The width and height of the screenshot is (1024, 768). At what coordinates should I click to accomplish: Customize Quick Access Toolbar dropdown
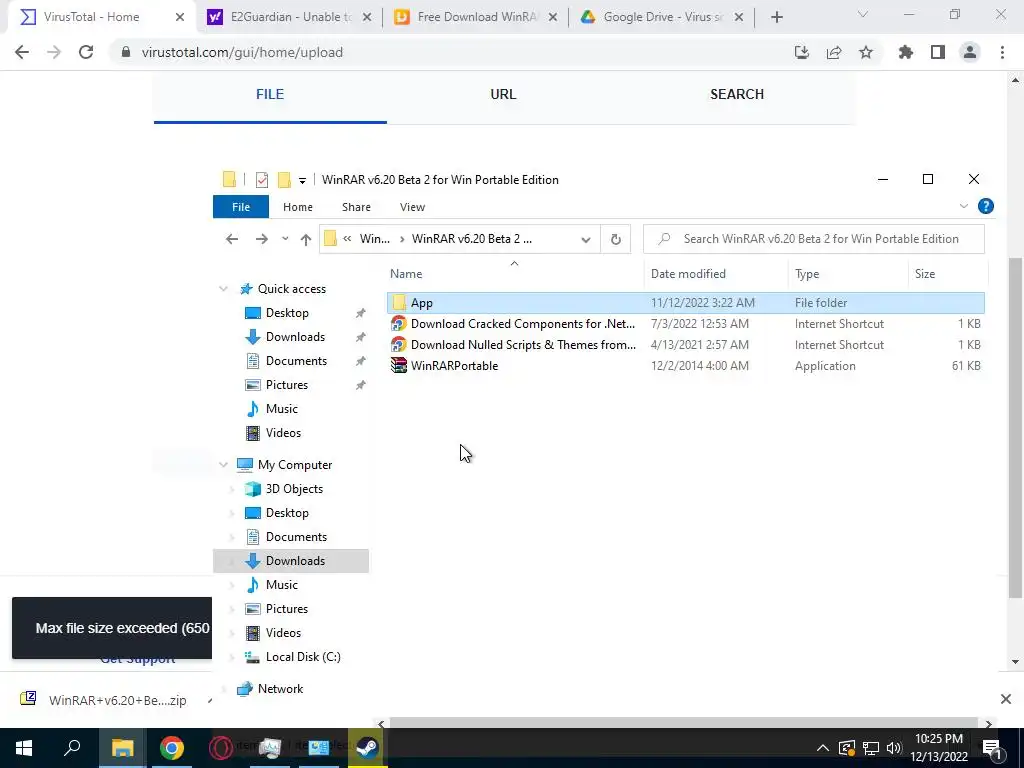click(x=302, y=180)
